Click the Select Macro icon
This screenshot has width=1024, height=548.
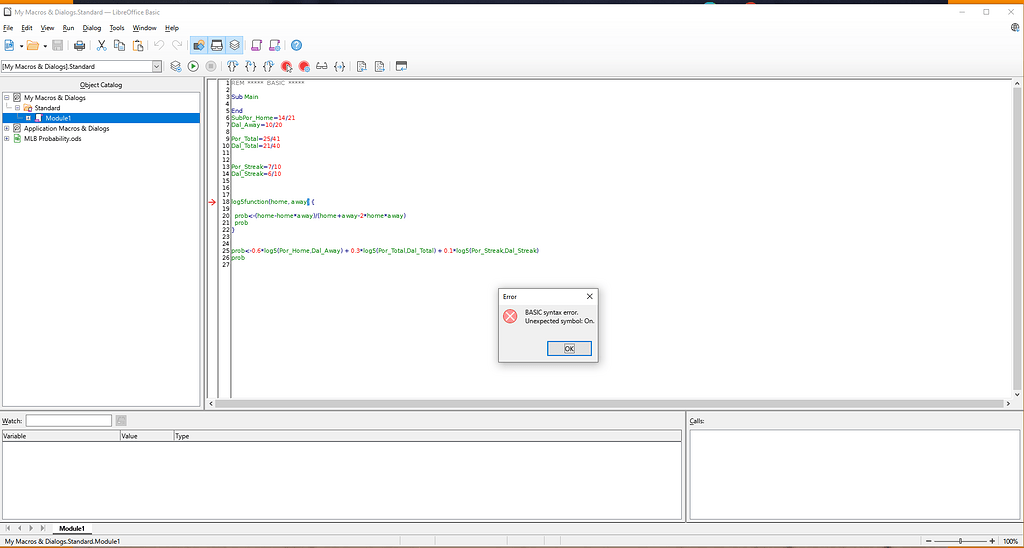pos(257,45)
